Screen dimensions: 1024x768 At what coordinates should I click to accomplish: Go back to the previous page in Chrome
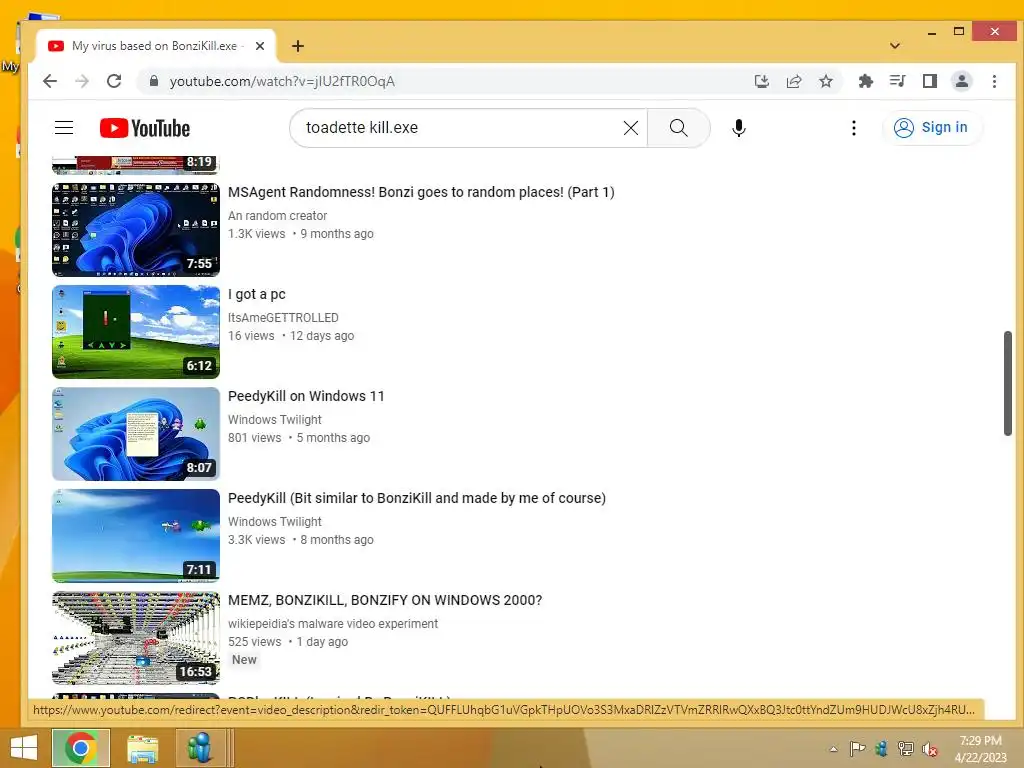50,81
